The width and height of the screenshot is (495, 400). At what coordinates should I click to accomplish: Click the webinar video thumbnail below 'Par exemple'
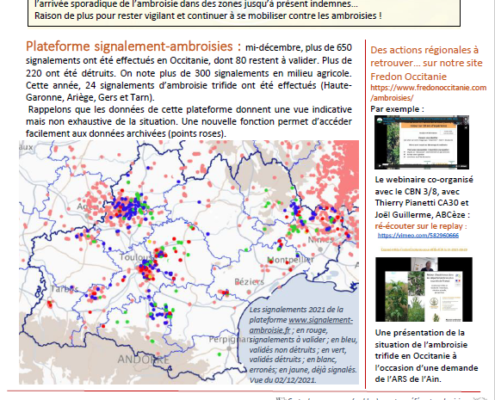pos(421,142)
